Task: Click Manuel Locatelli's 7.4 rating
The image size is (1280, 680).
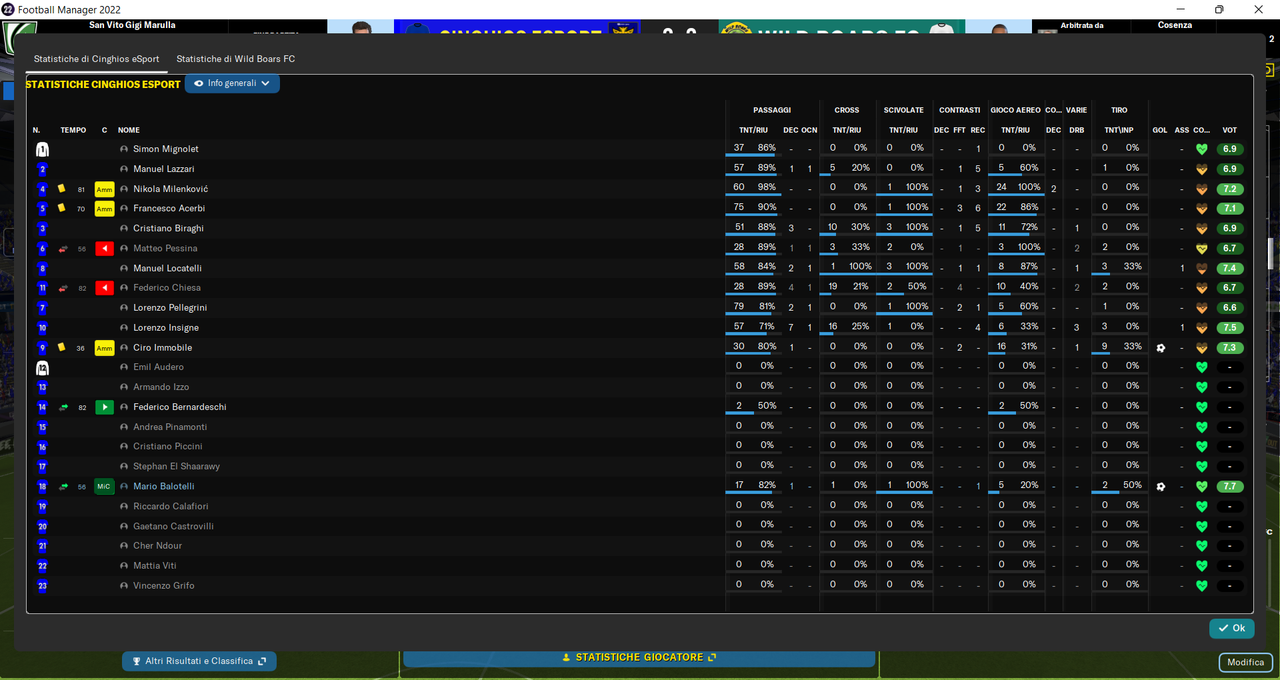Action: pyautogui.click(x=1230, y=268)
